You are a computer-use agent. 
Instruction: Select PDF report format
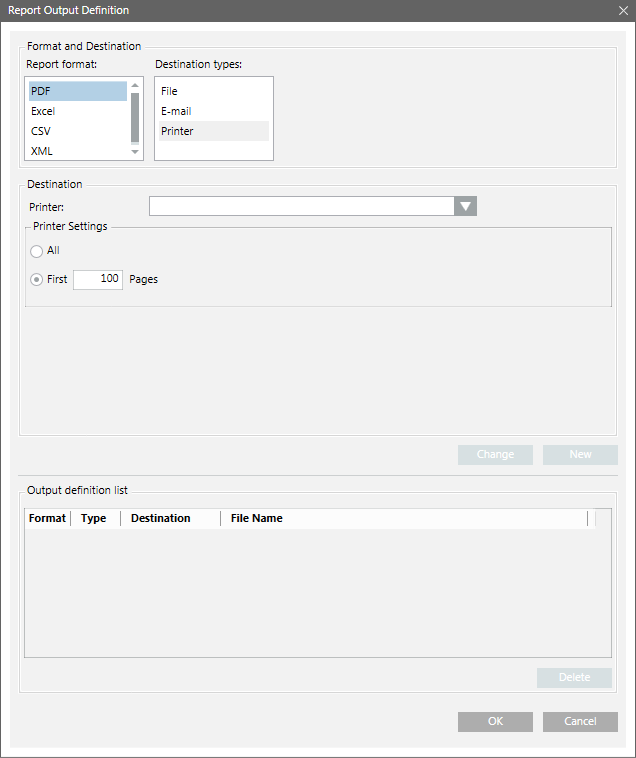click(78, 91)
